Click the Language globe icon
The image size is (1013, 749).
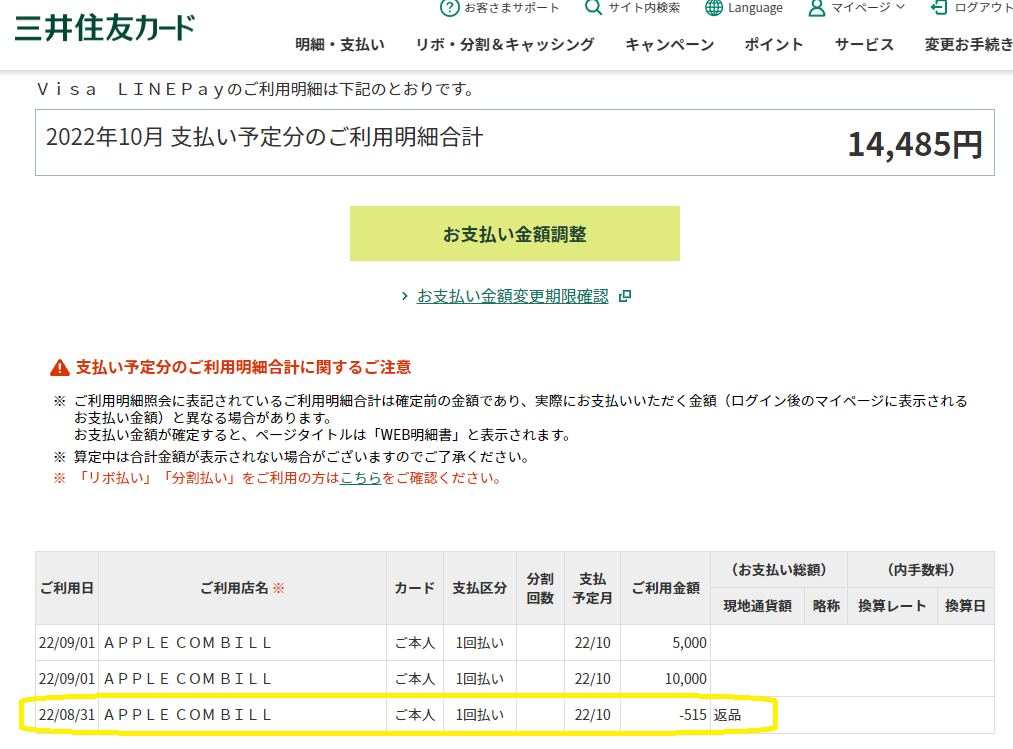713,7
